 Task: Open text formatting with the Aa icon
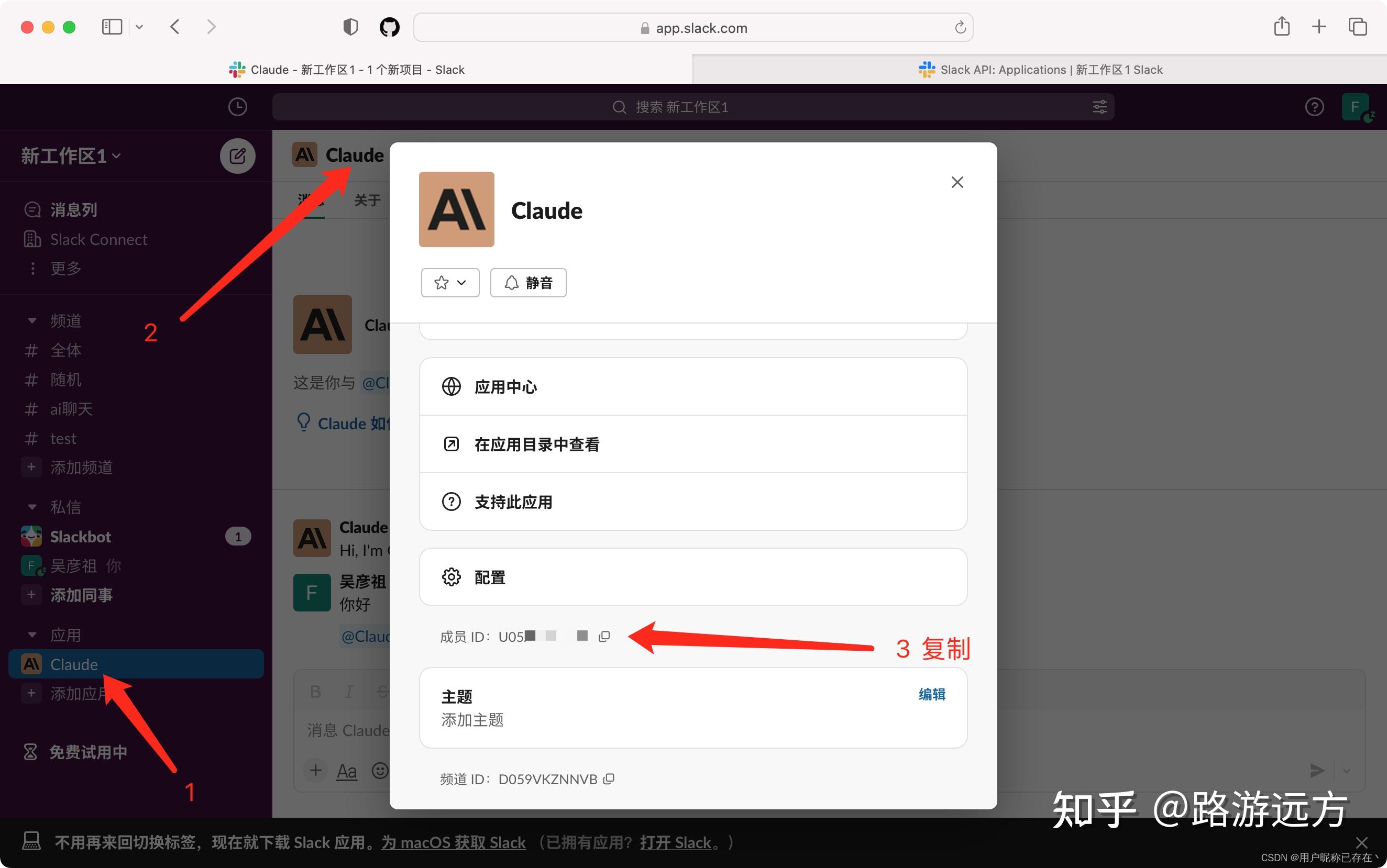tap(346, 771)
